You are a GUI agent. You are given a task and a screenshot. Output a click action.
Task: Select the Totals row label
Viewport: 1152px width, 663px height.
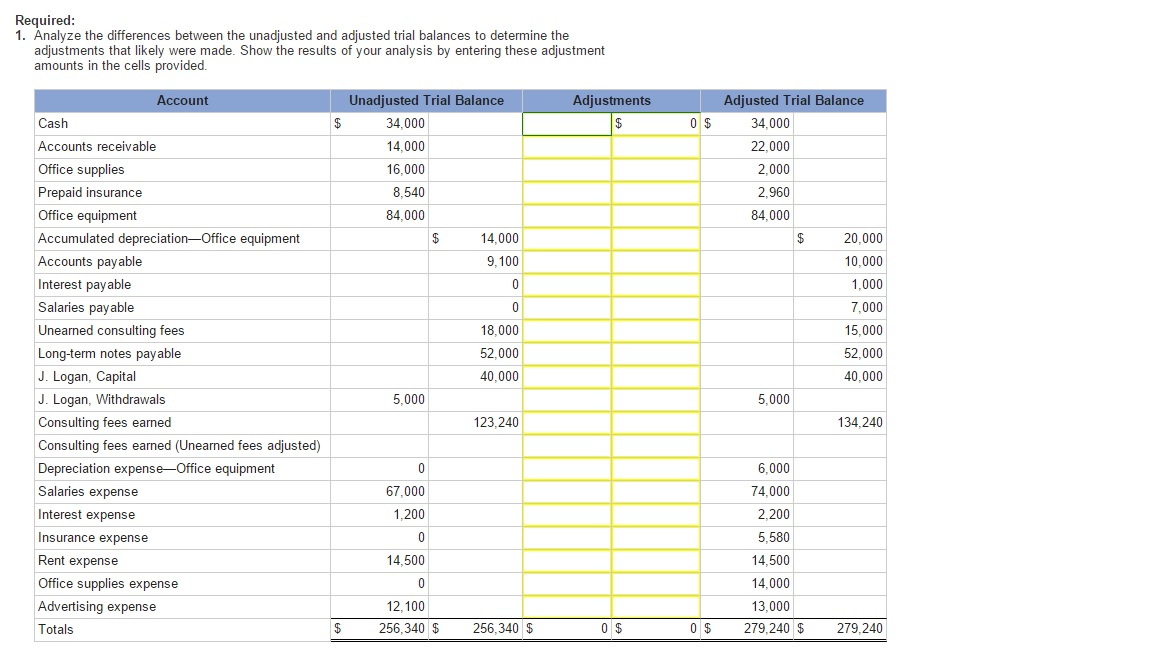[x=50, y=629]
